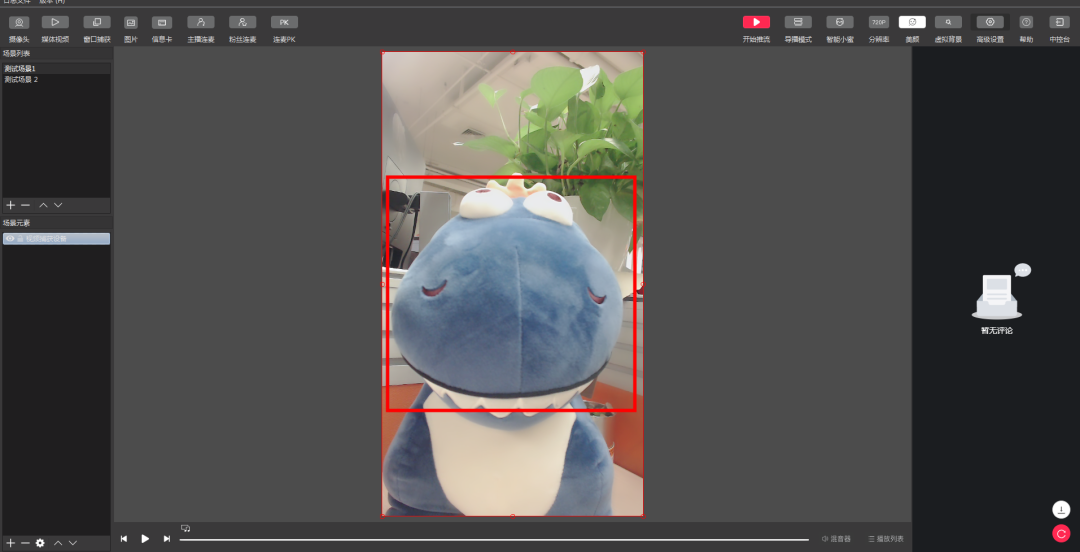Screen dimensions: 1080x552
Task: Select scene 测试场景 2 in scene list
Action: 56,79
